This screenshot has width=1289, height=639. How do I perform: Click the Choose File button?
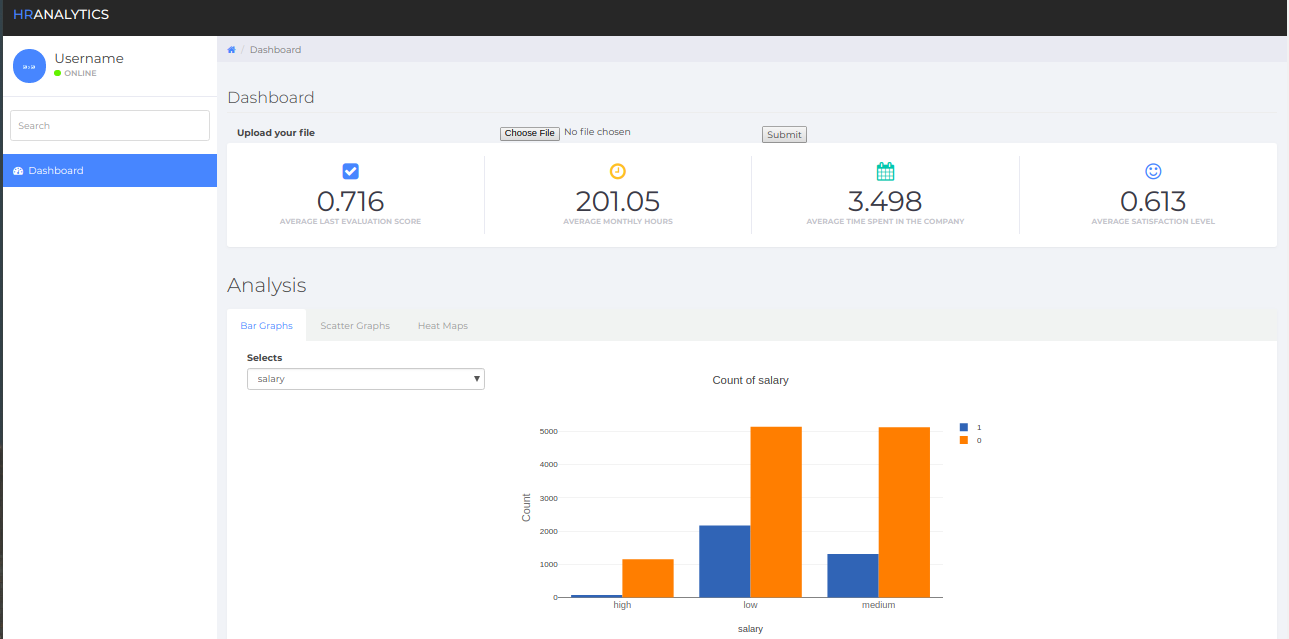pyautogui.click(x=529, y=133)
